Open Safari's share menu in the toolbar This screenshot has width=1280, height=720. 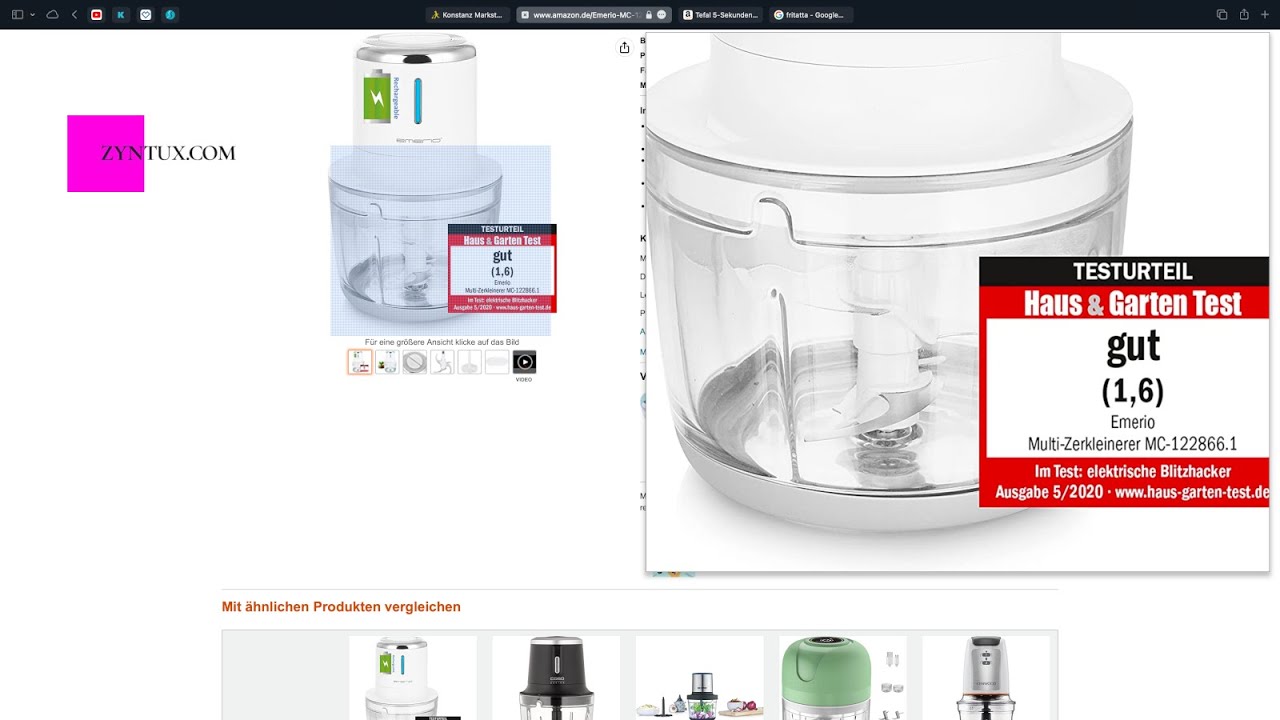1244,15
